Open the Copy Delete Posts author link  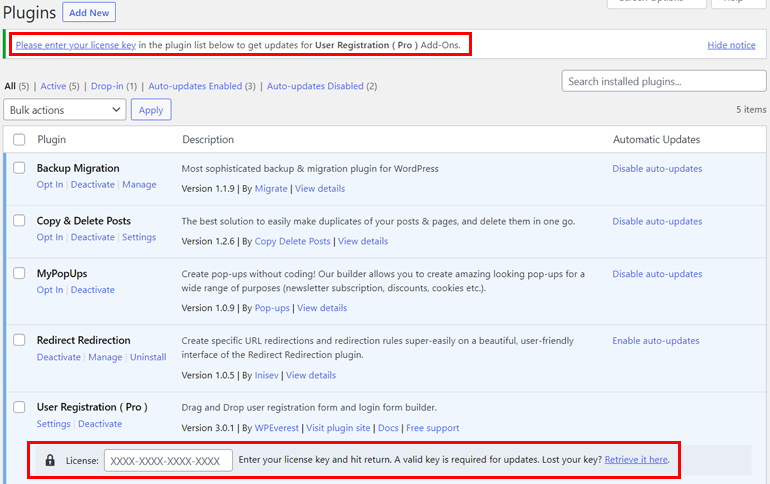(x=292, y=241)
